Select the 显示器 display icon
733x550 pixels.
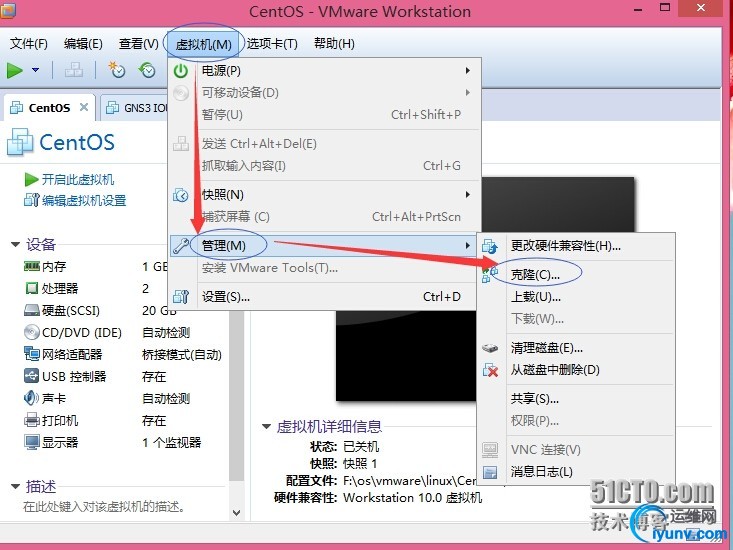click(x=31, y=442)
